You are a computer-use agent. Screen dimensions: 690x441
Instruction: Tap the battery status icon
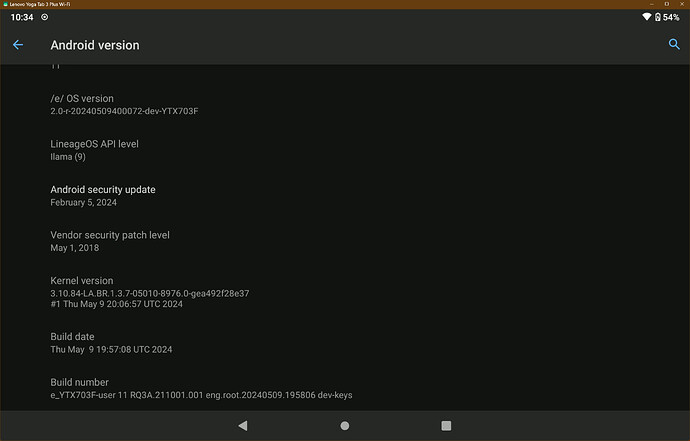pos(657,17)
